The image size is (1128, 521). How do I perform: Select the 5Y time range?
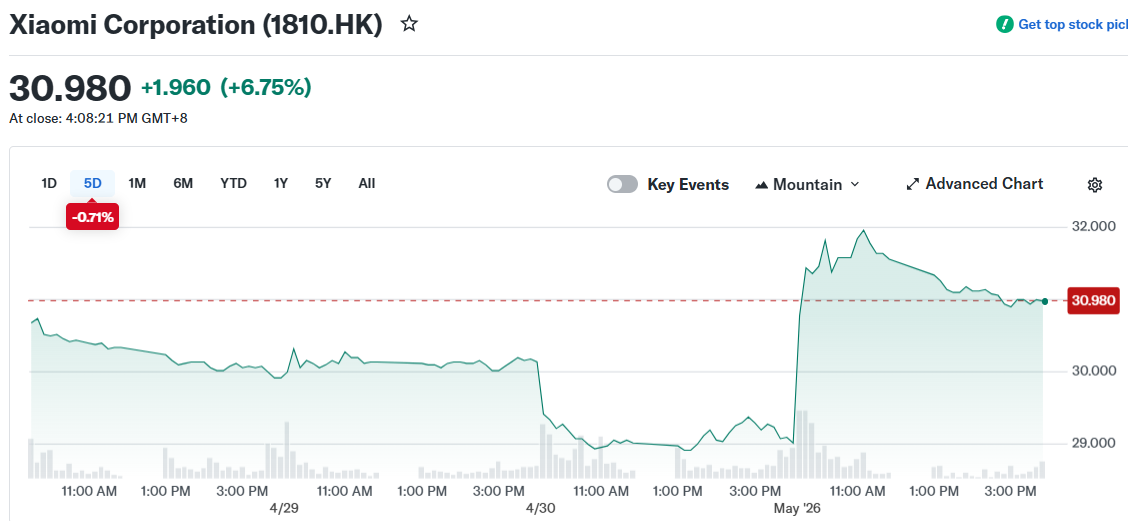(323, 184)
